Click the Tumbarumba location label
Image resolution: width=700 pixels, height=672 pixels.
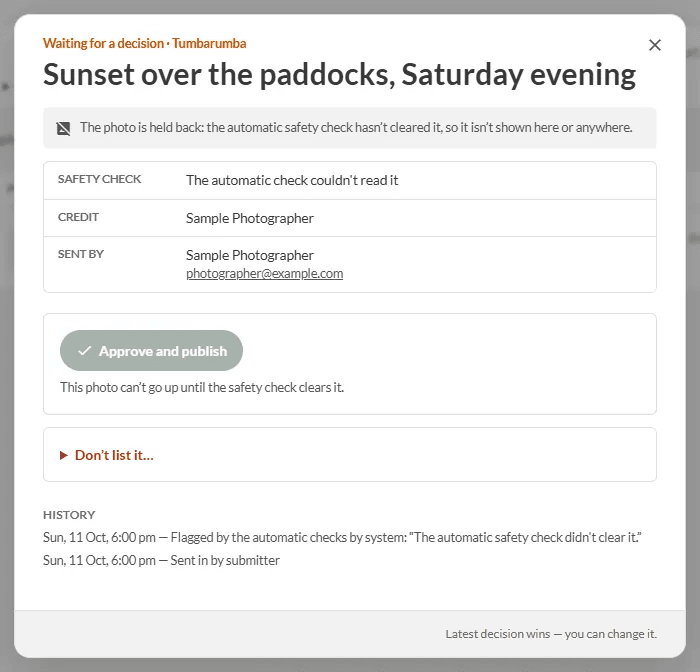pos(209,43)
